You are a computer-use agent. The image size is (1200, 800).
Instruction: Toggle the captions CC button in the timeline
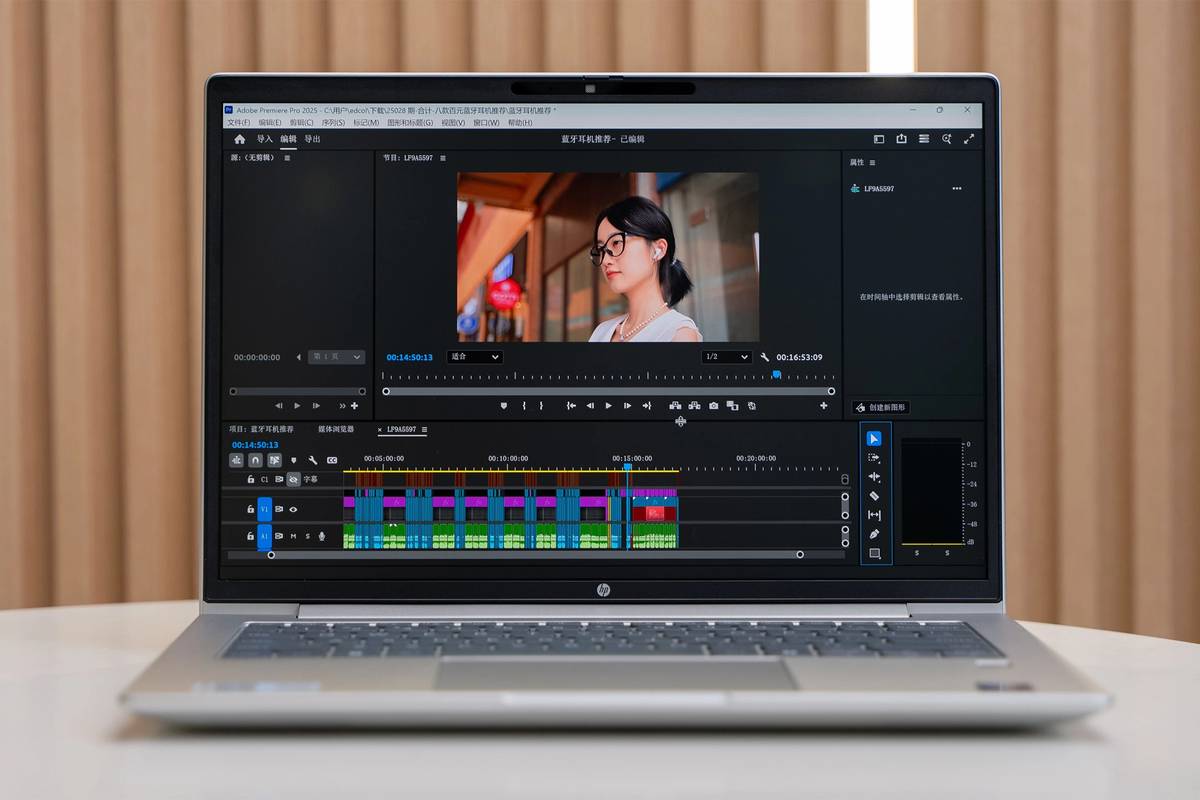(x=332, y=460)
